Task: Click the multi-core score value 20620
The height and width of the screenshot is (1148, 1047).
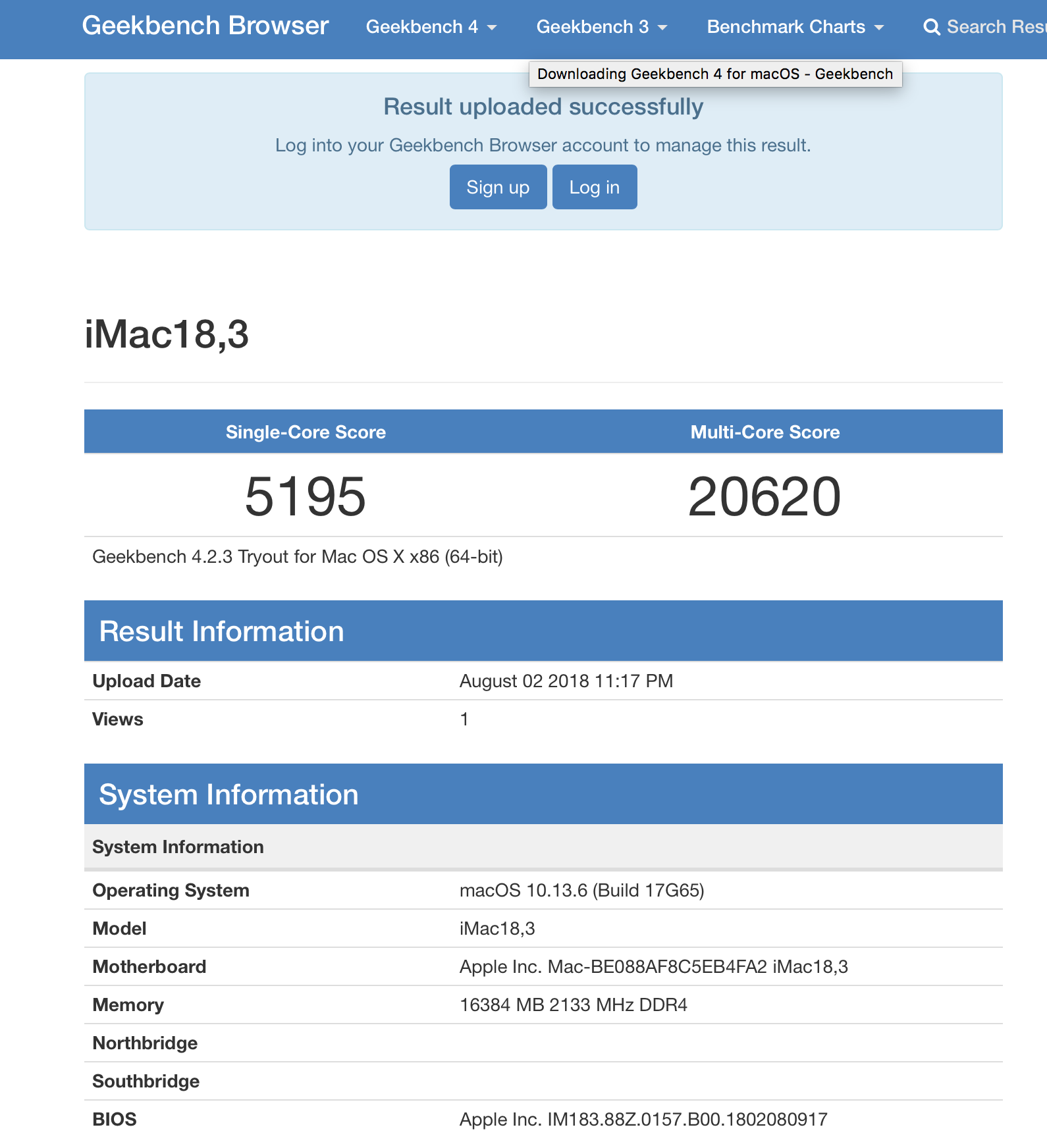Action: pyautogui.click(x=764, y=496)
